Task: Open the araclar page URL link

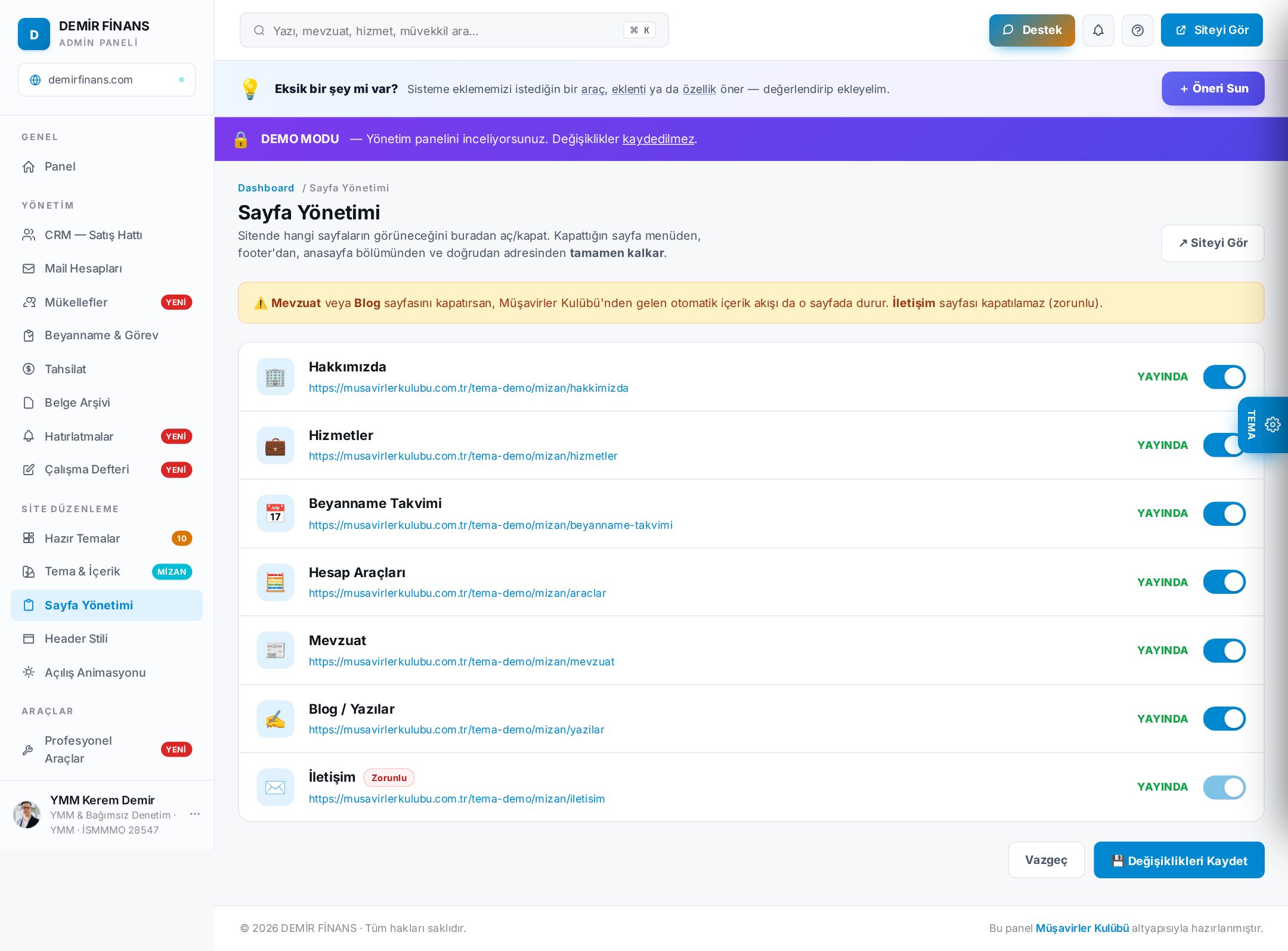Action: point(457,593)
